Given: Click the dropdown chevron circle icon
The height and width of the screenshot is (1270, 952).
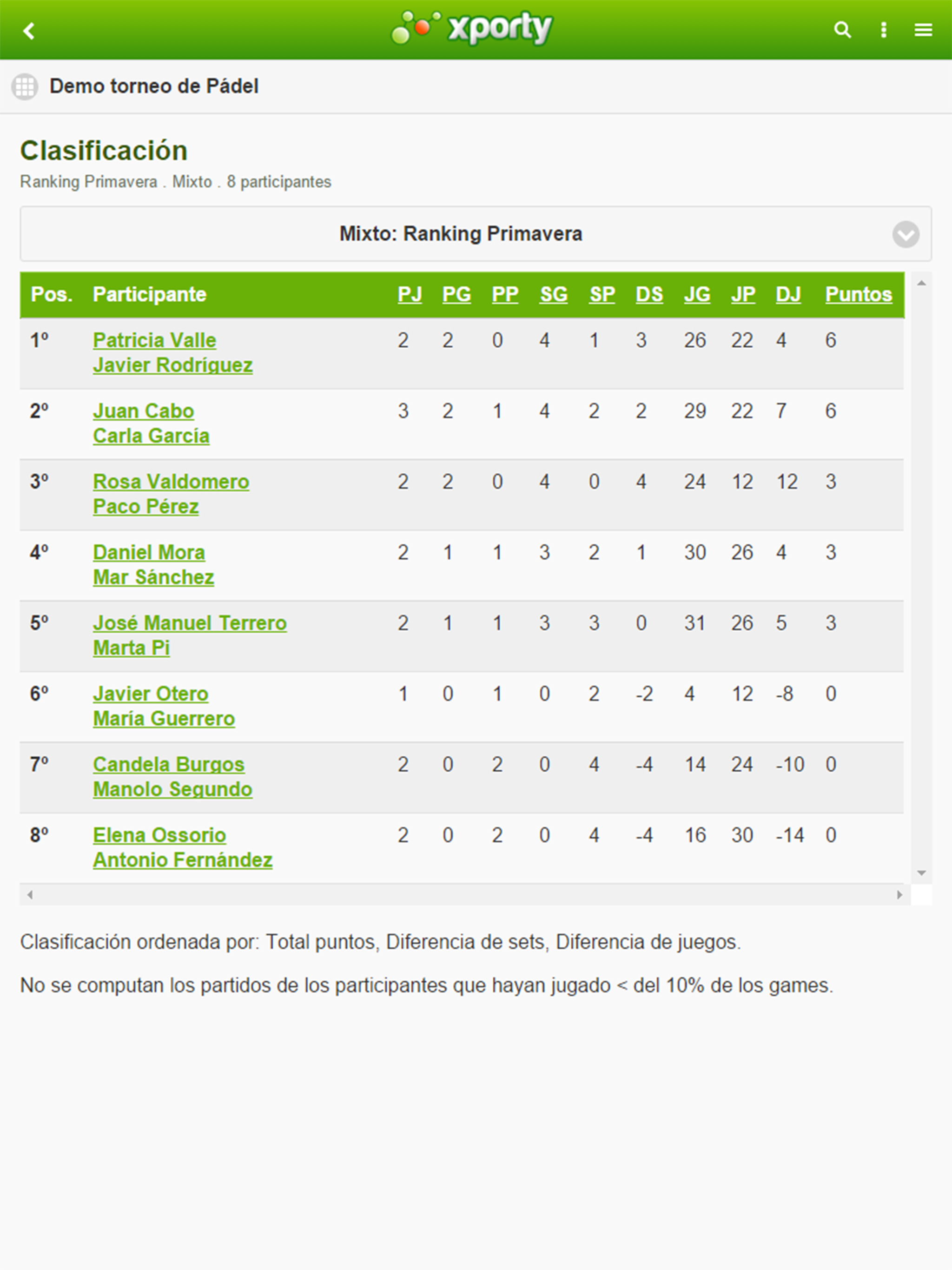Looking at the screenshot, I should coord(906,234).
